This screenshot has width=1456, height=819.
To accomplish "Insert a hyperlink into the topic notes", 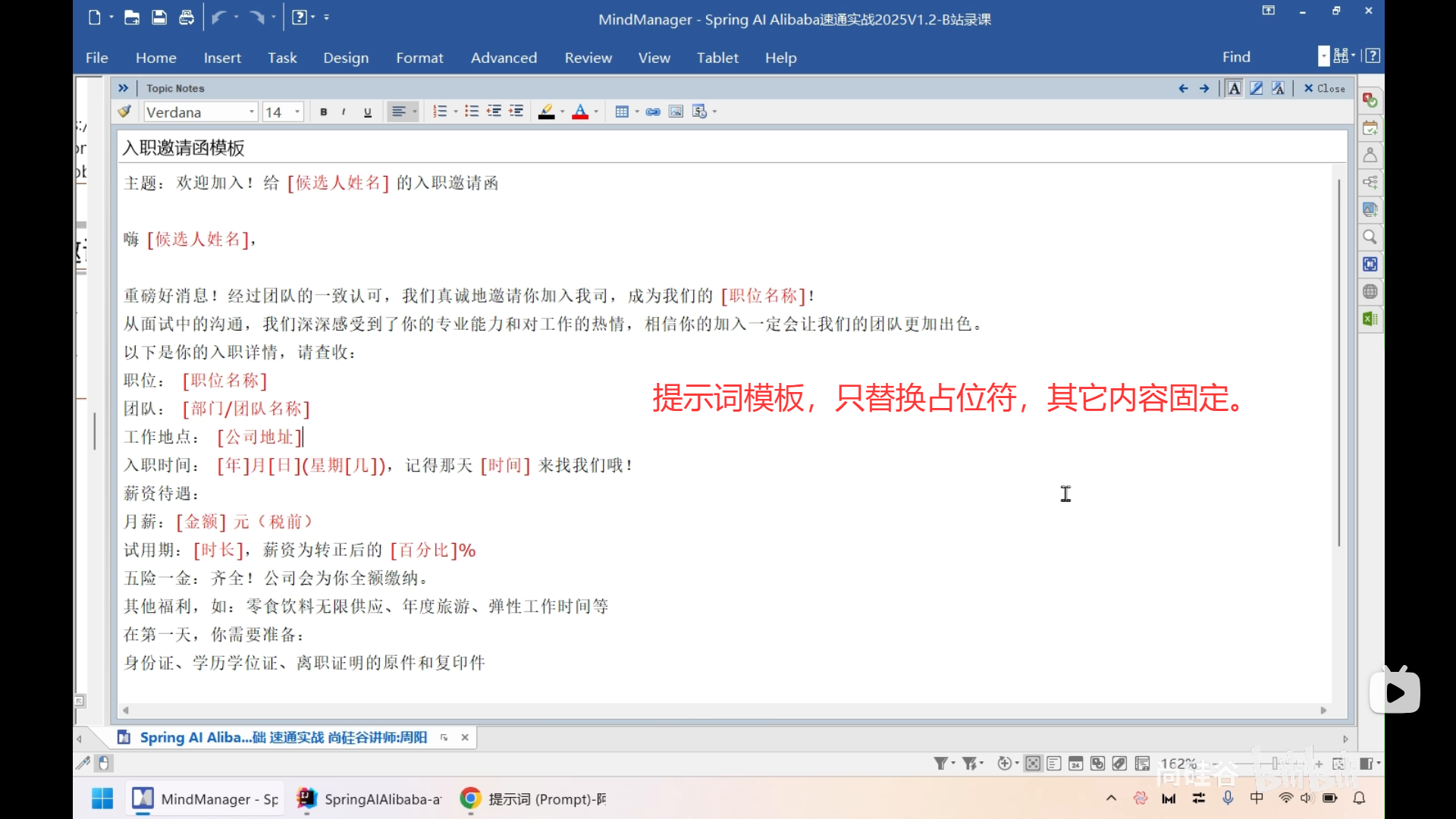I will pyautogui.click(x=653, y=111).
